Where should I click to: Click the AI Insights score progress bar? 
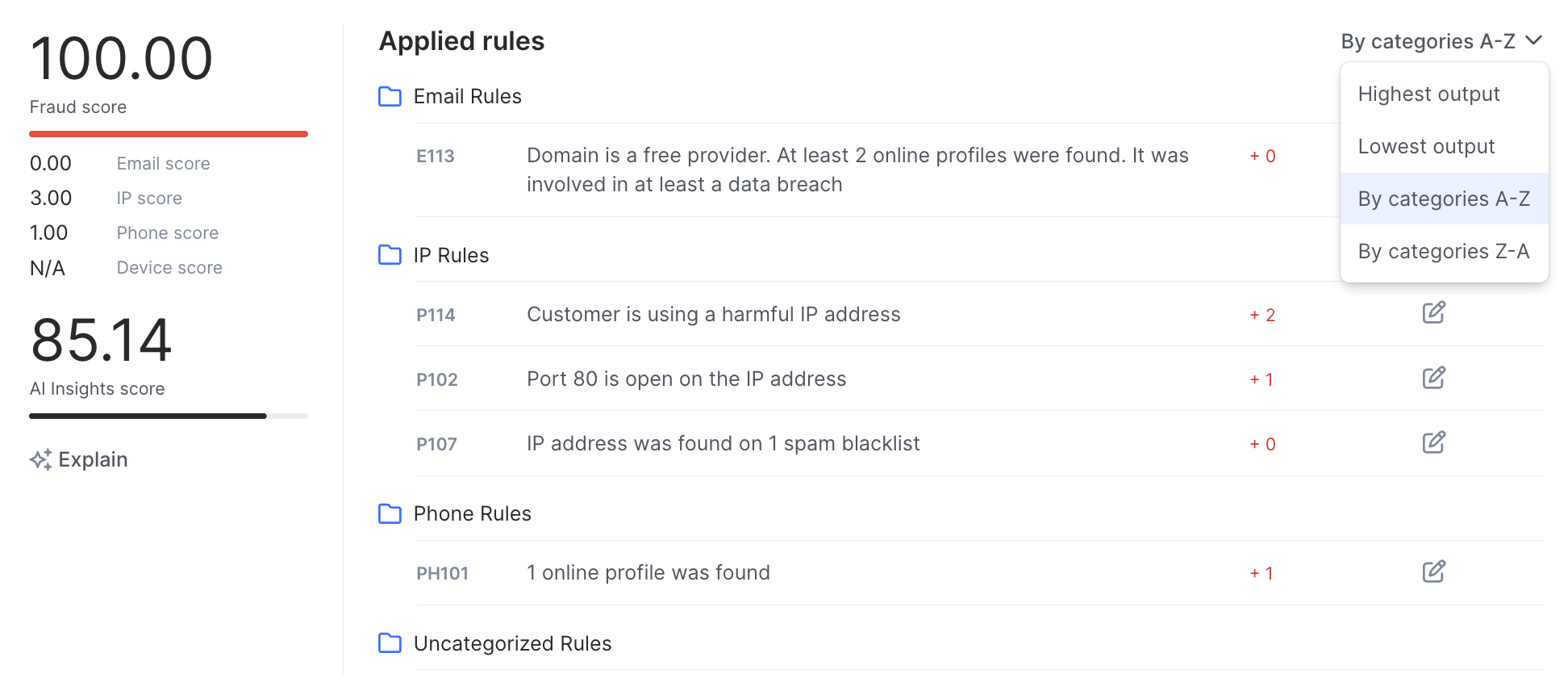click(168, 416)
